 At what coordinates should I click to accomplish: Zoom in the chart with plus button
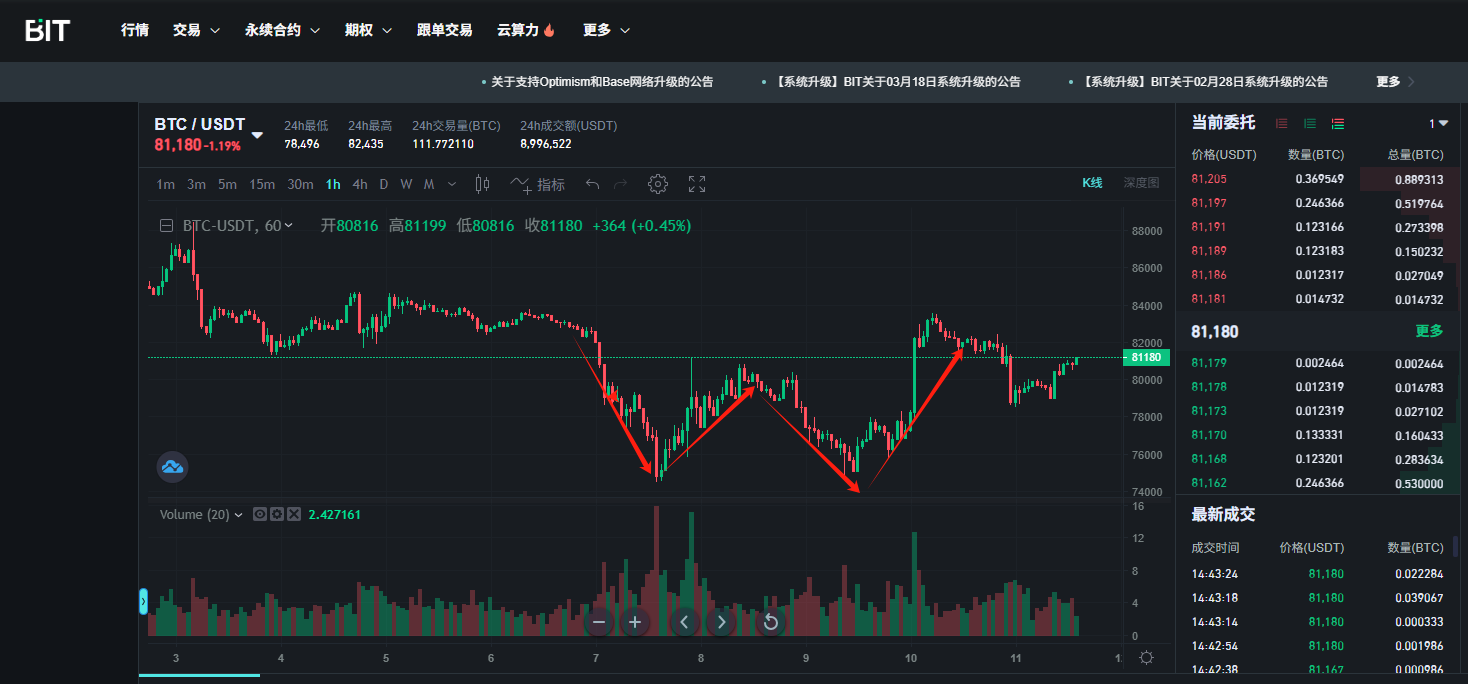coord(634,622)
